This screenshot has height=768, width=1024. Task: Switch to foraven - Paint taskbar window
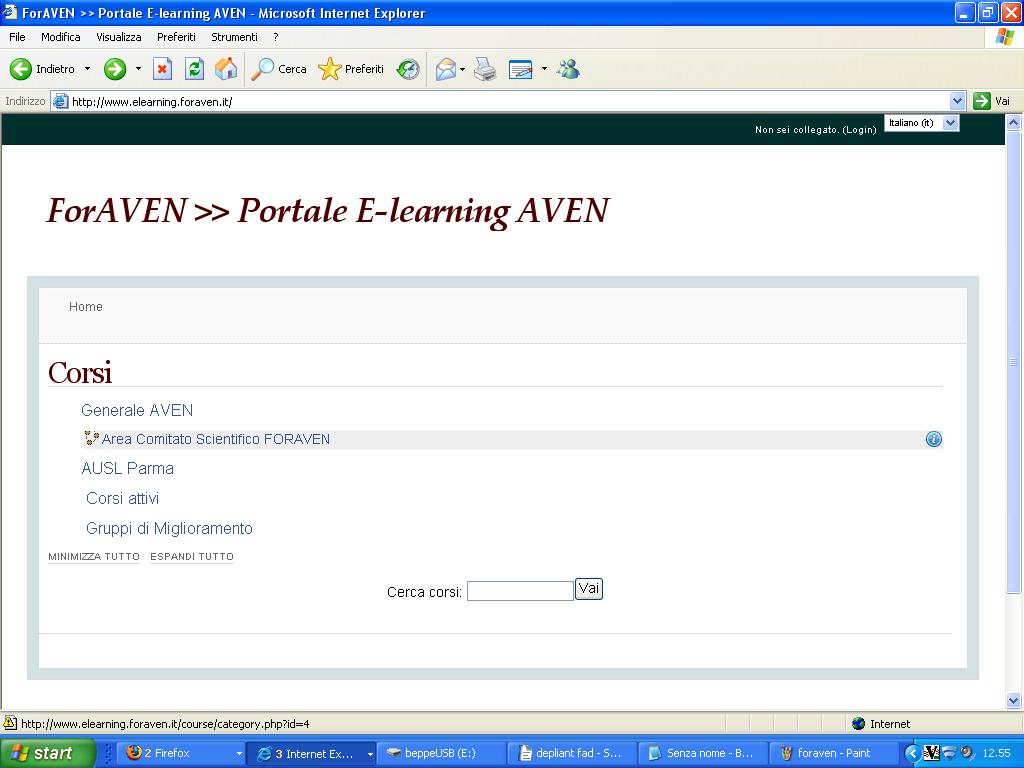click(x=833, y=754)
